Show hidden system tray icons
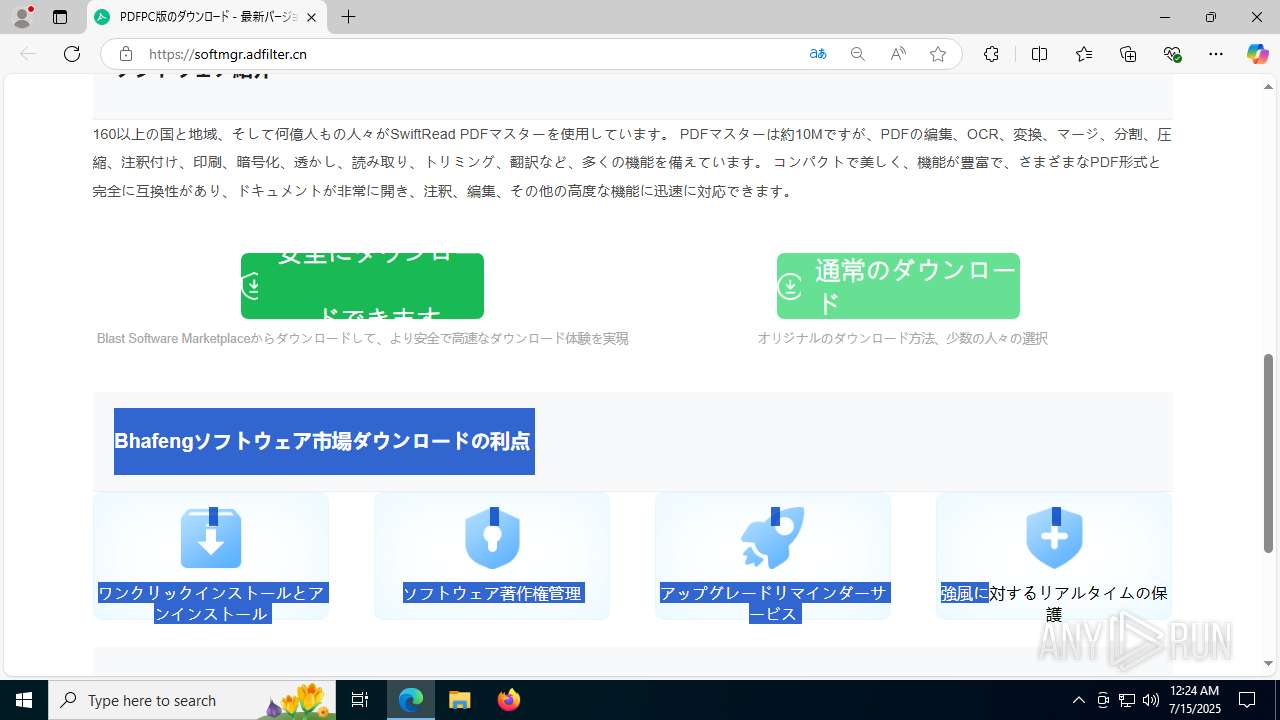 (x=1078, y=700)
